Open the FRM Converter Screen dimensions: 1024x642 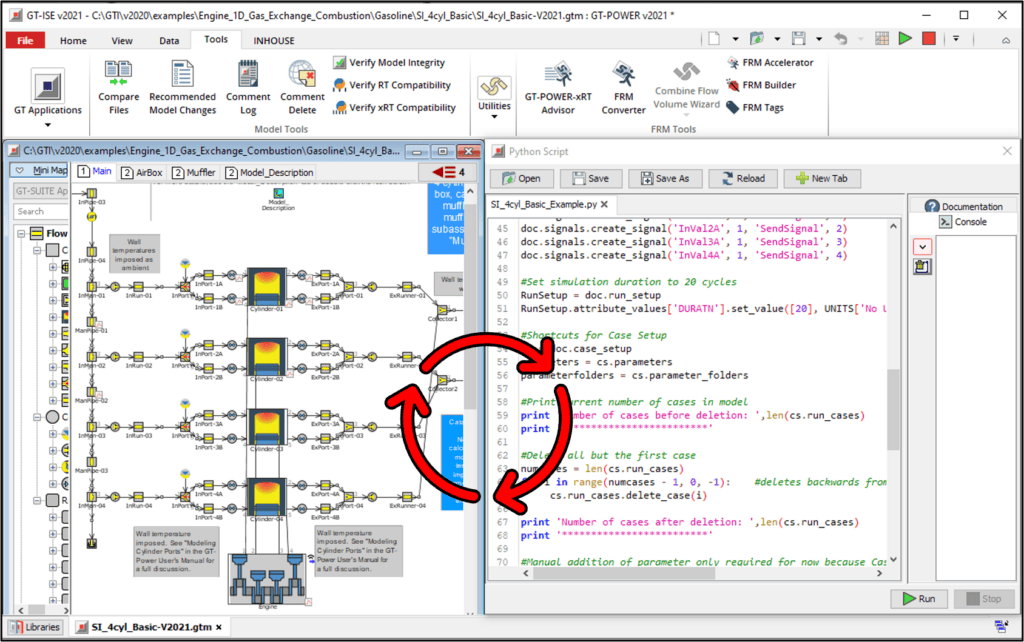click(623, 88)
